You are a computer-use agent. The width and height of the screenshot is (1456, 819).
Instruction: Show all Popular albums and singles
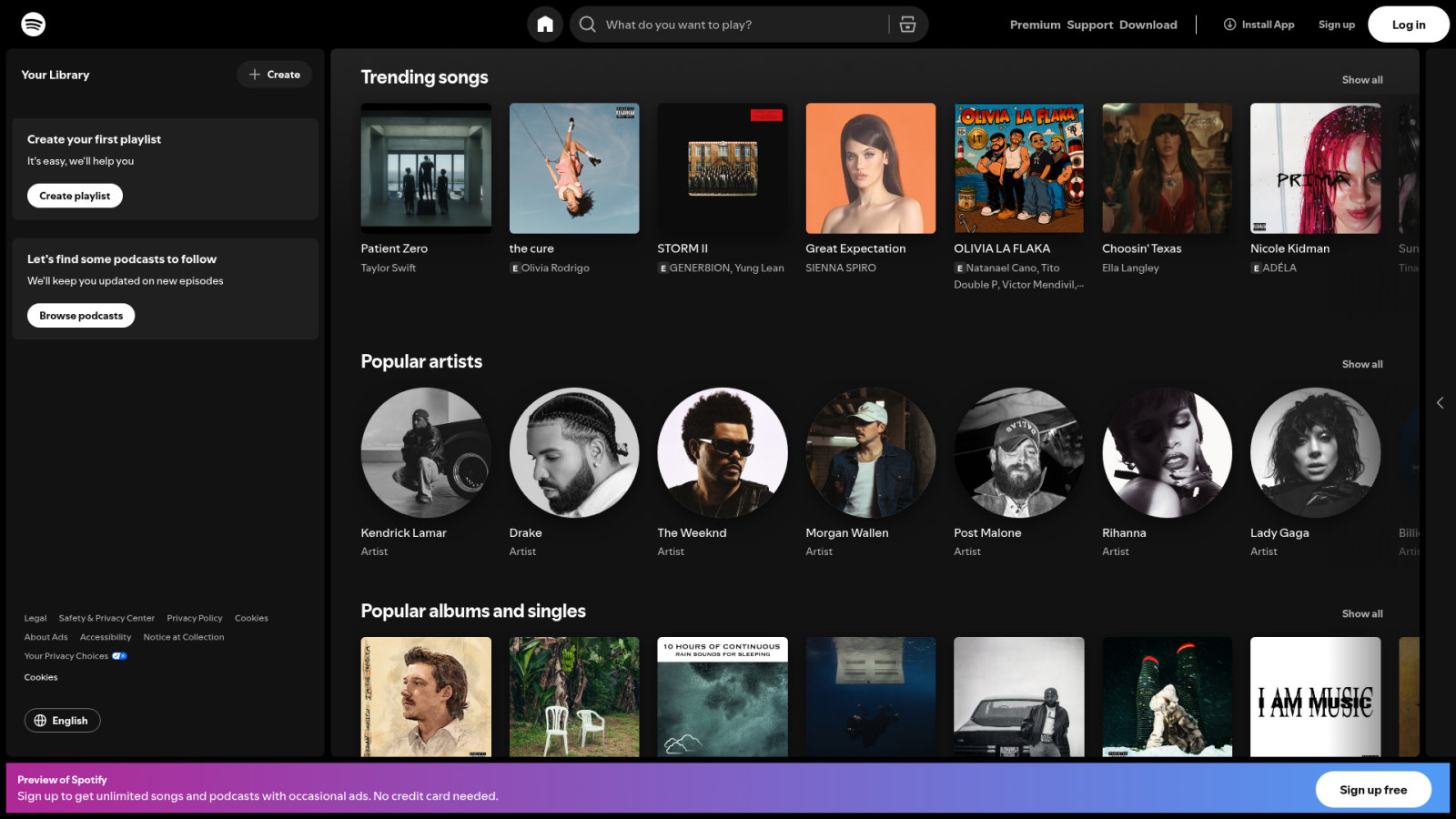pyautogui.click(x=1362, y=614)
